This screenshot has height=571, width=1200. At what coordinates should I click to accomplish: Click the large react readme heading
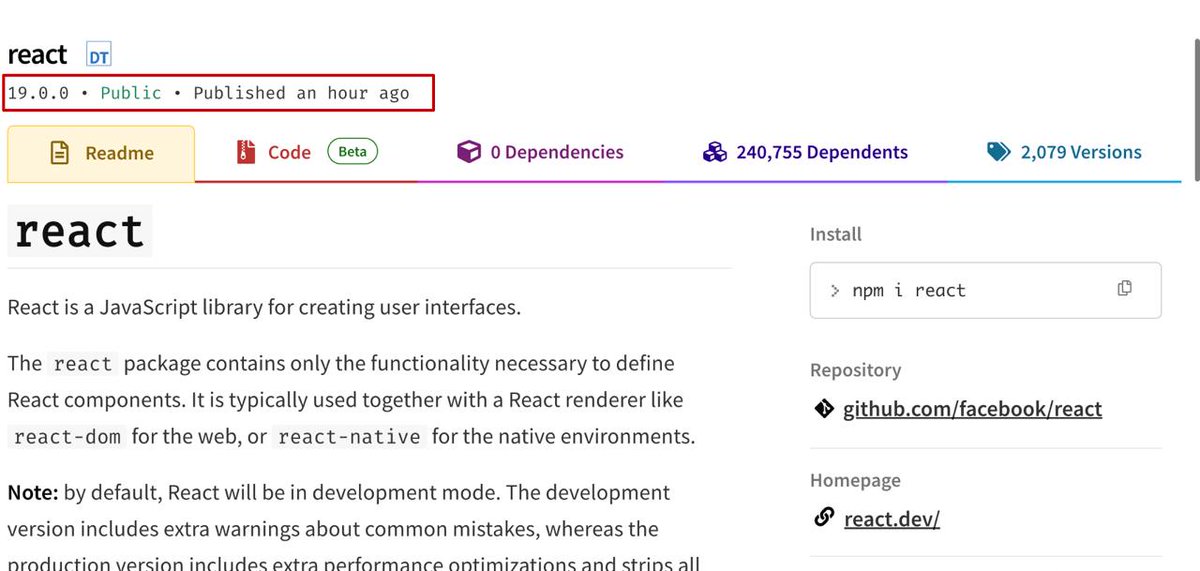80,231
